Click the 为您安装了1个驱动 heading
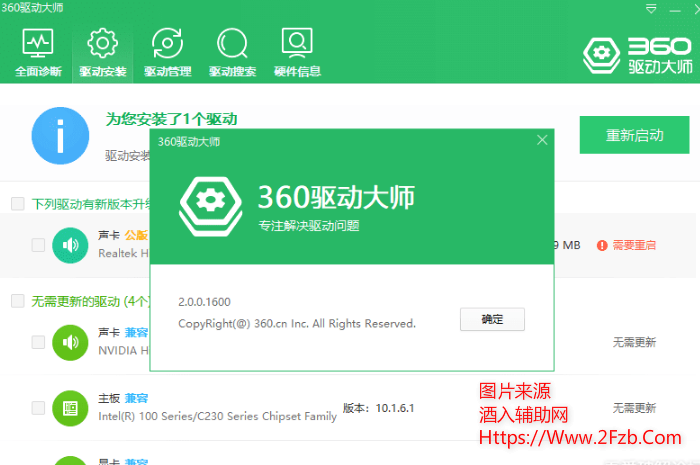The width and height of the screenshot is (700, 465). click(x=171, y=119)
